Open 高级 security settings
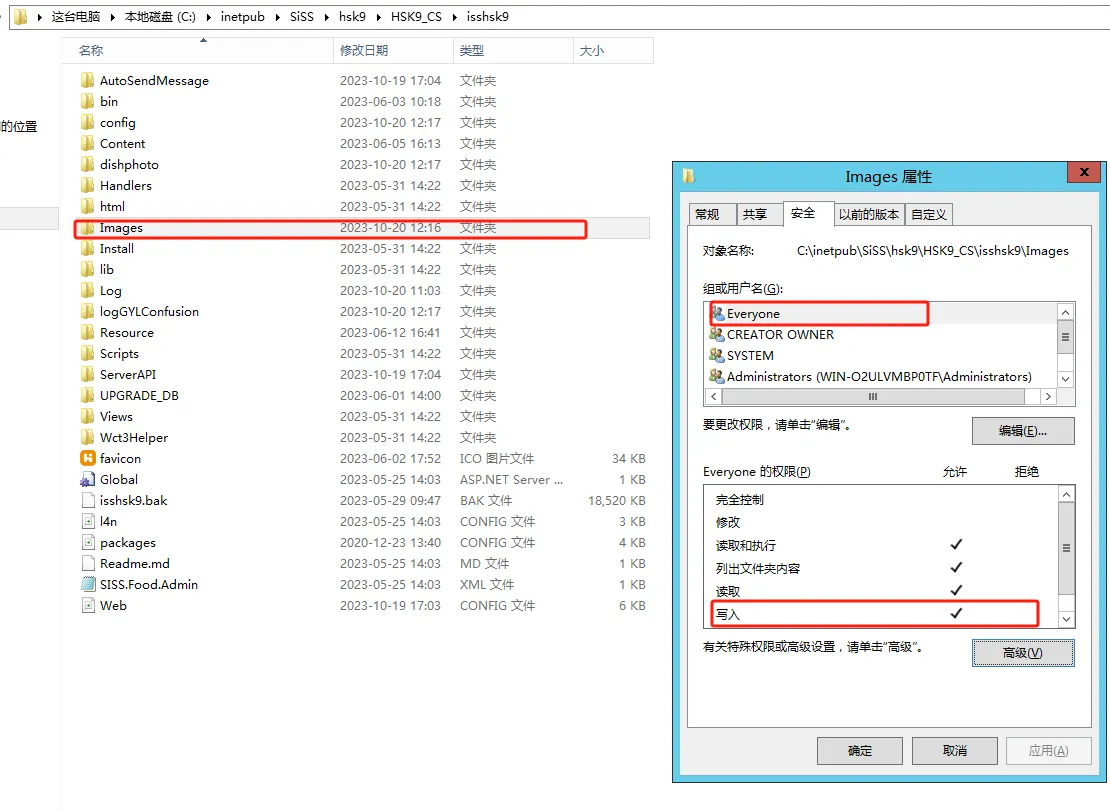 pos(1022,653)
